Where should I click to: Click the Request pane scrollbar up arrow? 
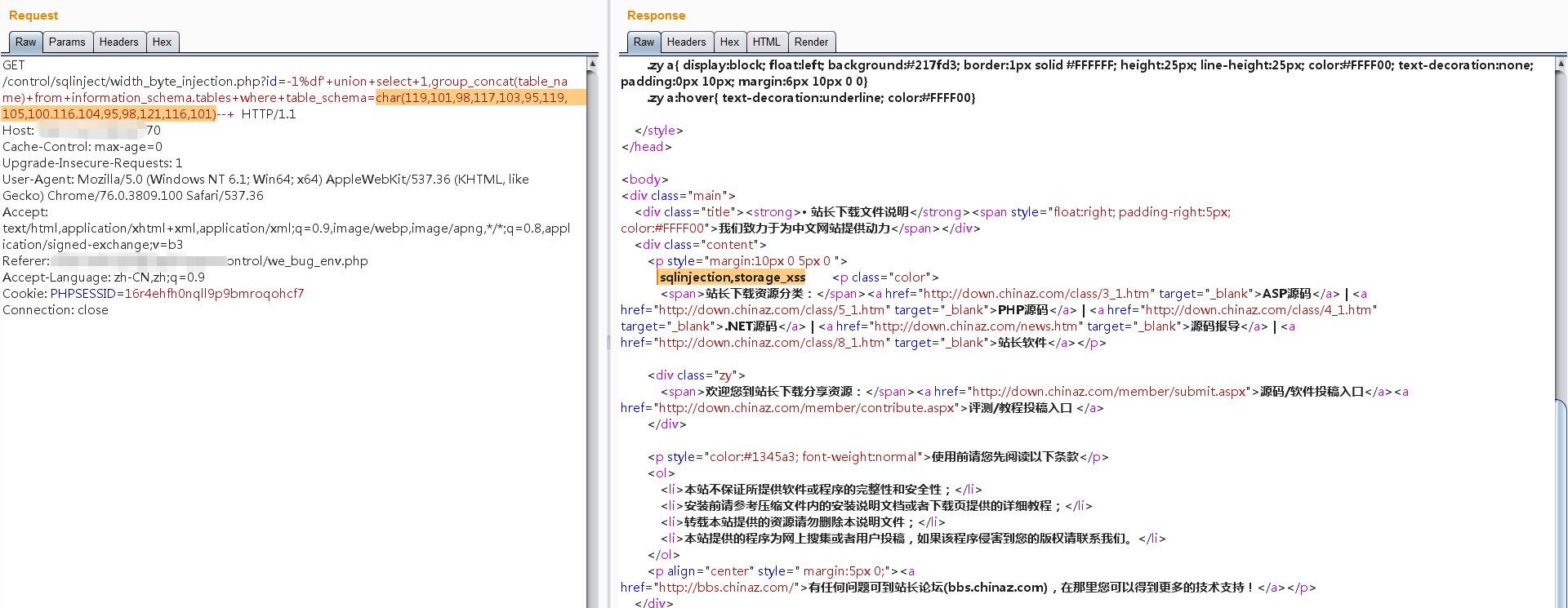[x=592, y=63]
